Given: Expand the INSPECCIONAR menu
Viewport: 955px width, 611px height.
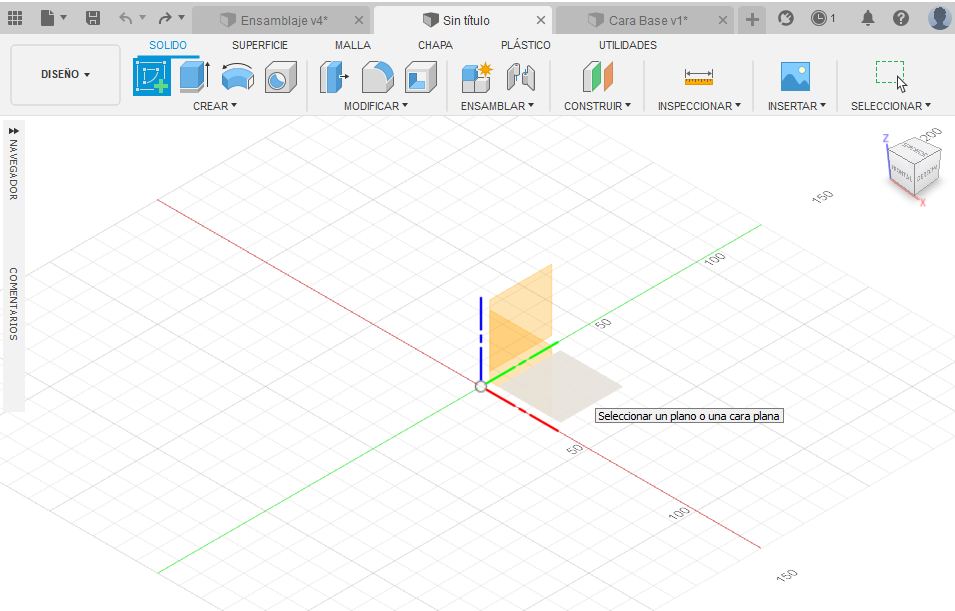Looking at the screenshot, I should click(x=699, y=106).
